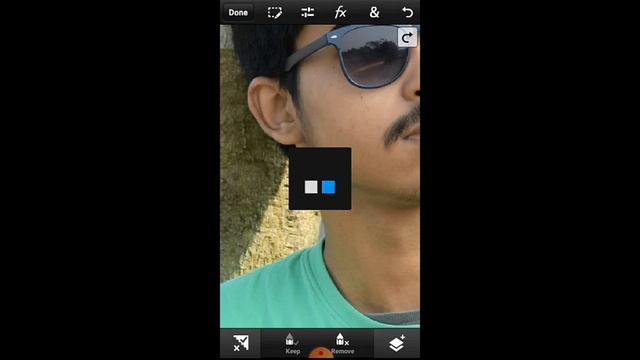
Task: Open the adjustments sliders icon
Action: coord(308,13)
